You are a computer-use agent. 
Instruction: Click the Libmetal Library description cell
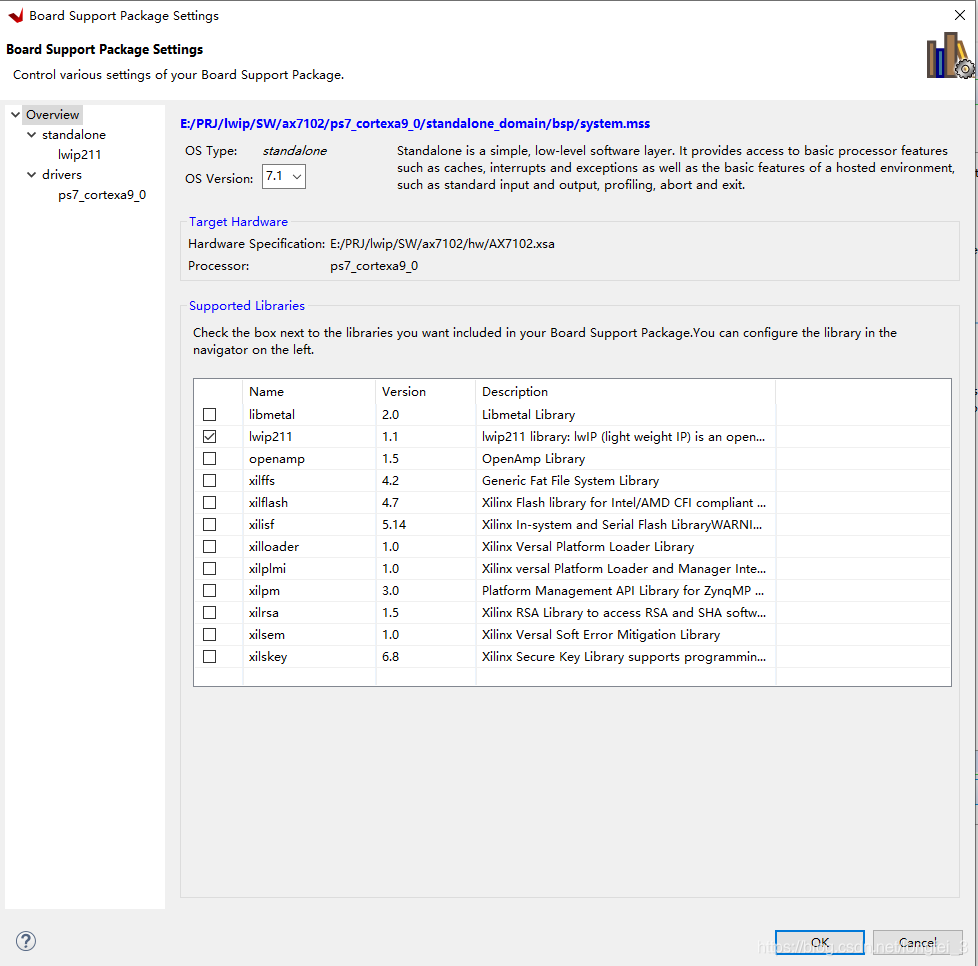pos(528,415)
